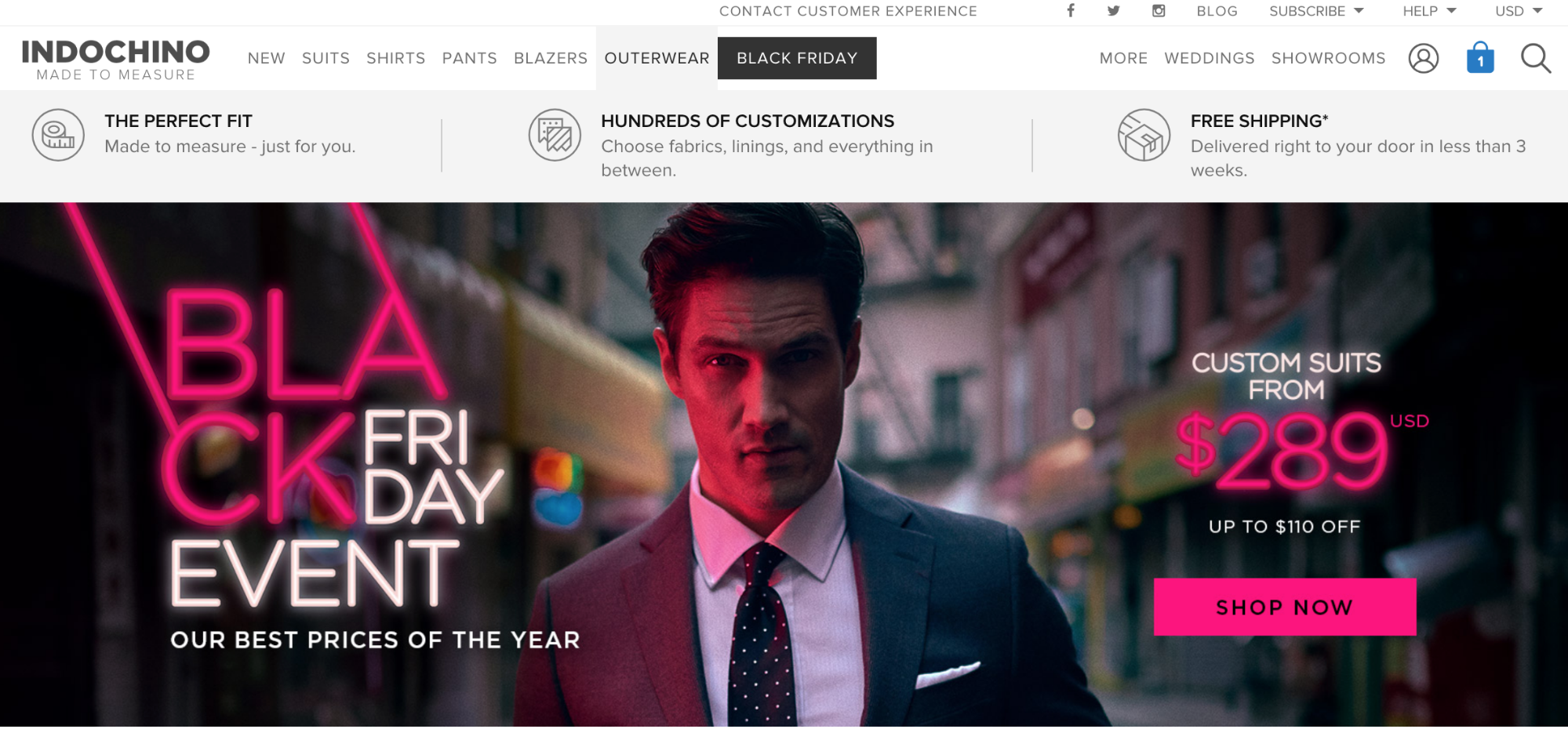Image resolution: width=1568 pixels, height=740 pixels.
Task: Click the fabric swatch customizations icon
Action: (555, 135)
